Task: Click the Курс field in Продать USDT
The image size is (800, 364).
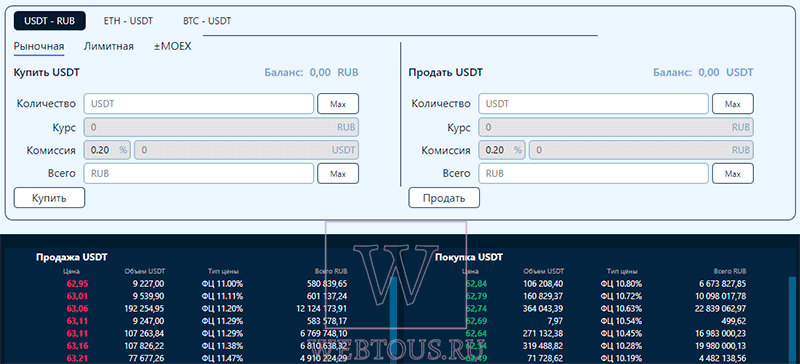Action: coord(616,127)
